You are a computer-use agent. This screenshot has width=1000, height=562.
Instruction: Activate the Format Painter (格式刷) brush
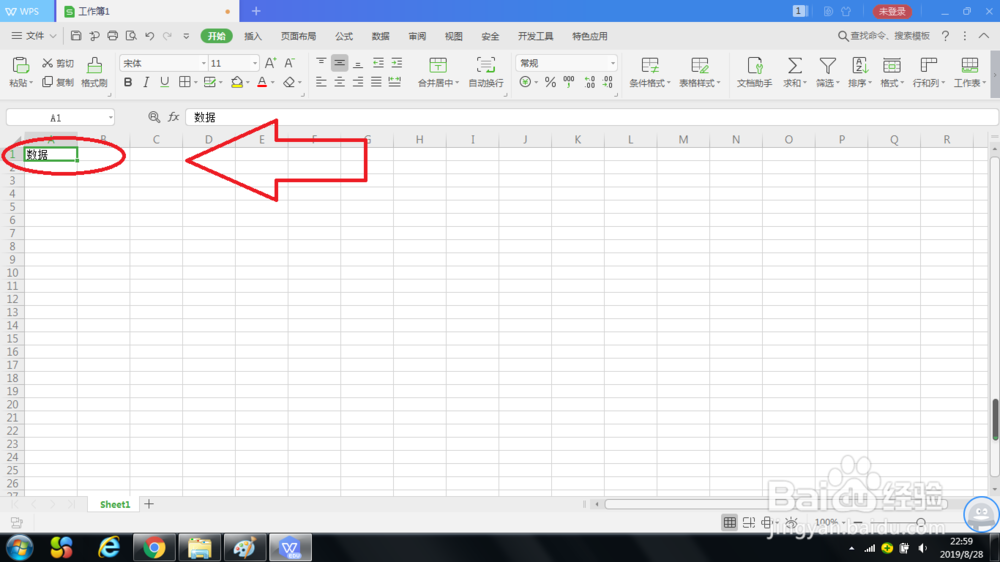click(94, 65)
